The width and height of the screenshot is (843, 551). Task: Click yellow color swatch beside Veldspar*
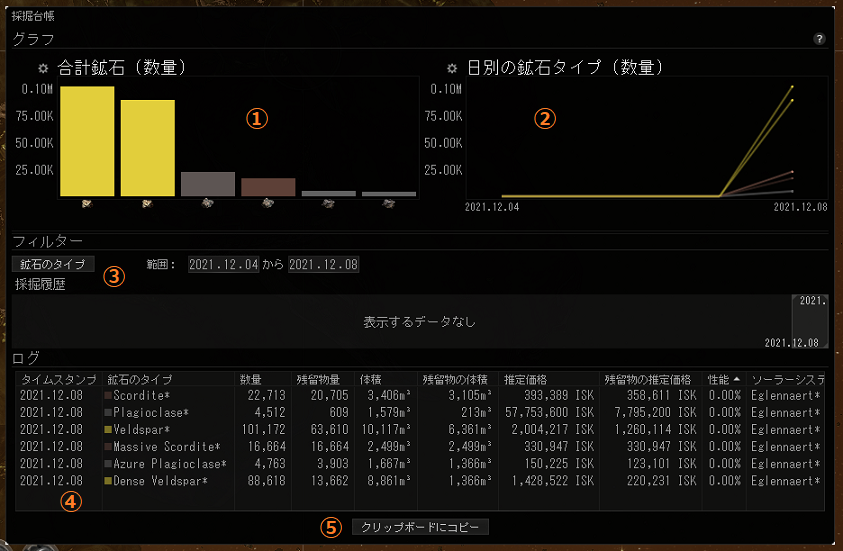point(108,430)
